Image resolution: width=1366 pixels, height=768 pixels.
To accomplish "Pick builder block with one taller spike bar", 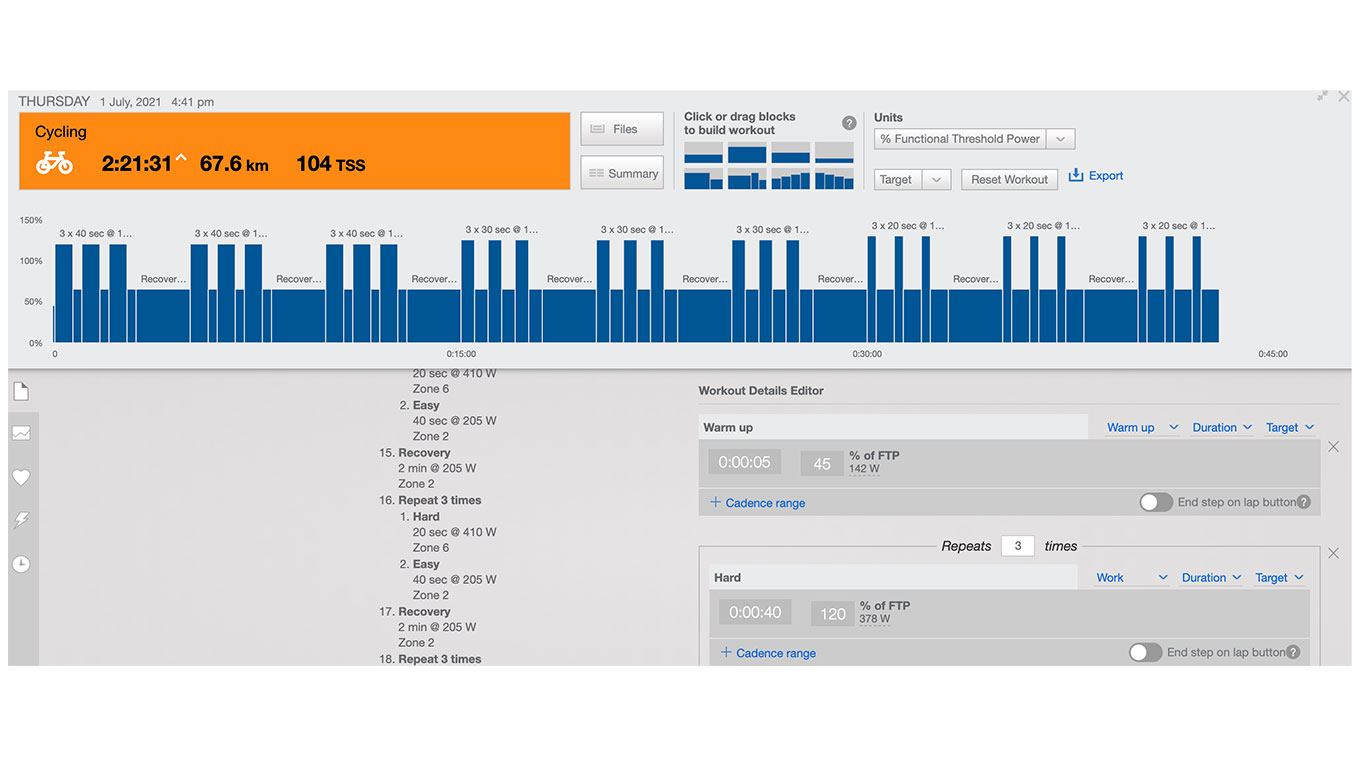I will pos(747,178).
